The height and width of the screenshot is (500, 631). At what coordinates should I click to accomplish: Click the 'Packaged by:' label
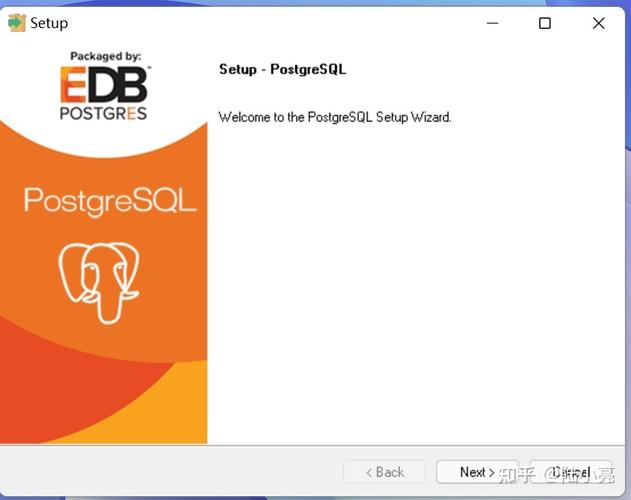coord(105,56)
